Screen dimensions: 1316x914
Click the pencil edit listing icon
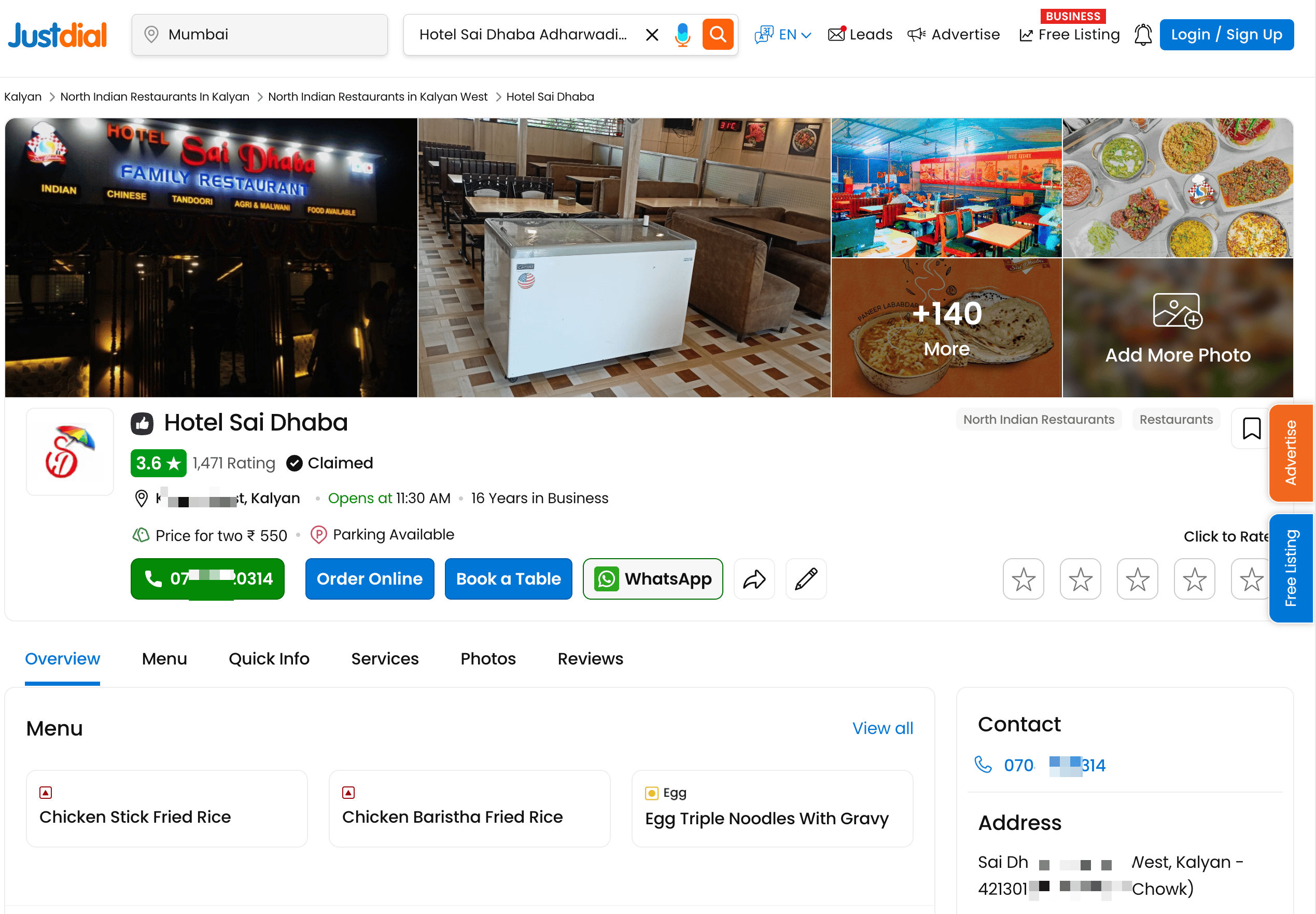point(805,579)
